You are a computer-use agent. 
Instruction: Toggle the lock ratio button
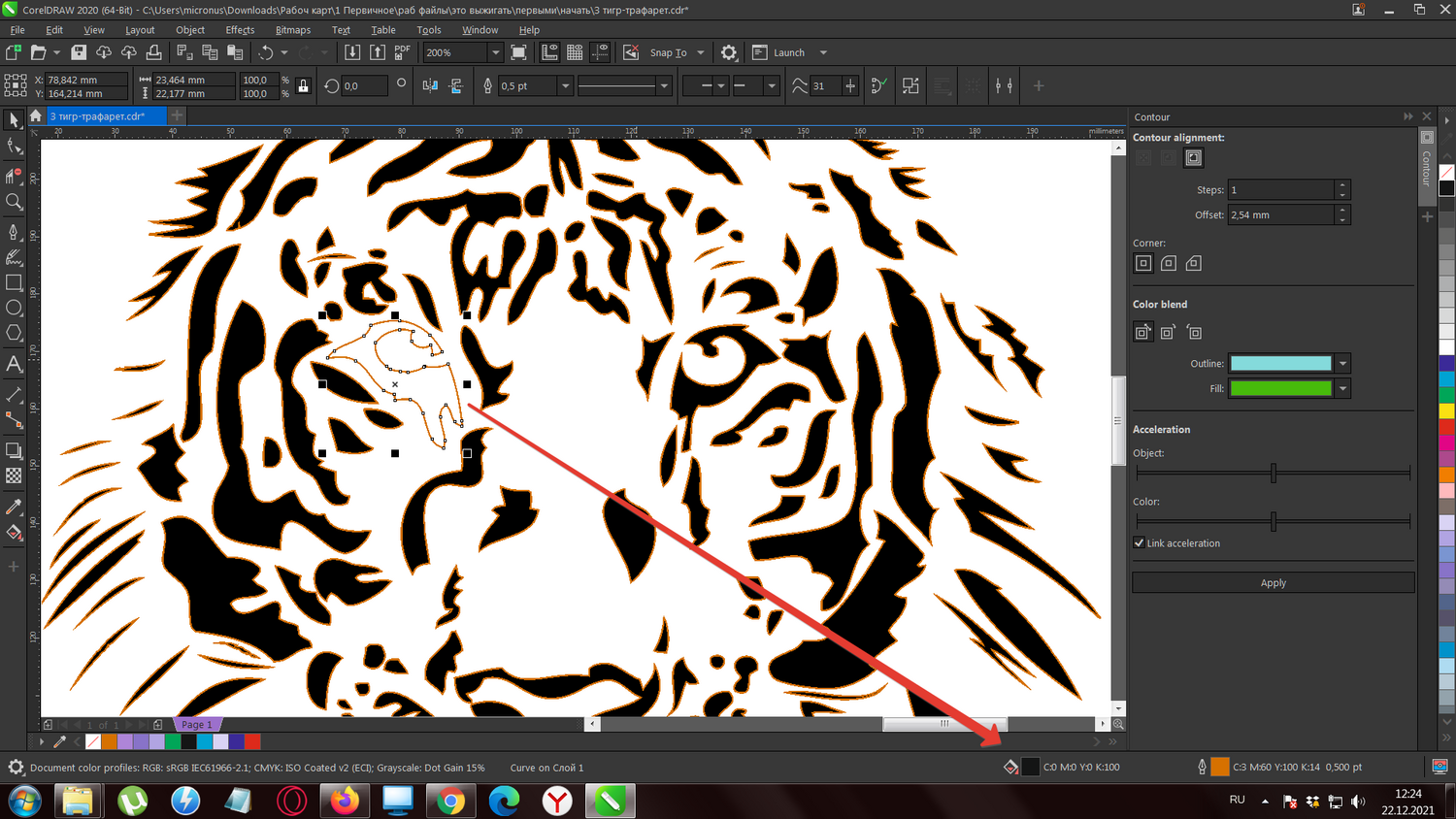303,86
